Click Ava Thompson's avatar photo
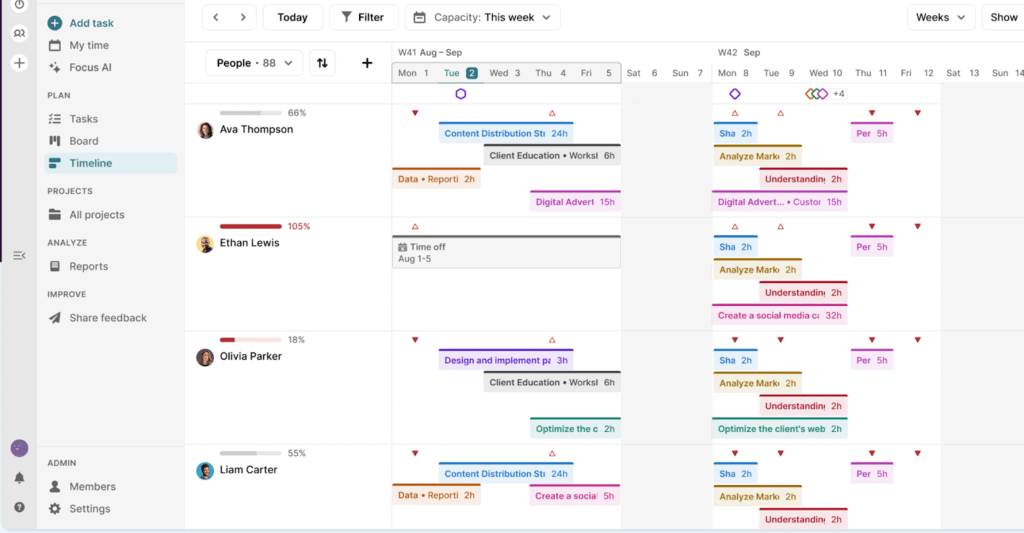Viewport: 1024px width, 533px height. click(205, 130)
